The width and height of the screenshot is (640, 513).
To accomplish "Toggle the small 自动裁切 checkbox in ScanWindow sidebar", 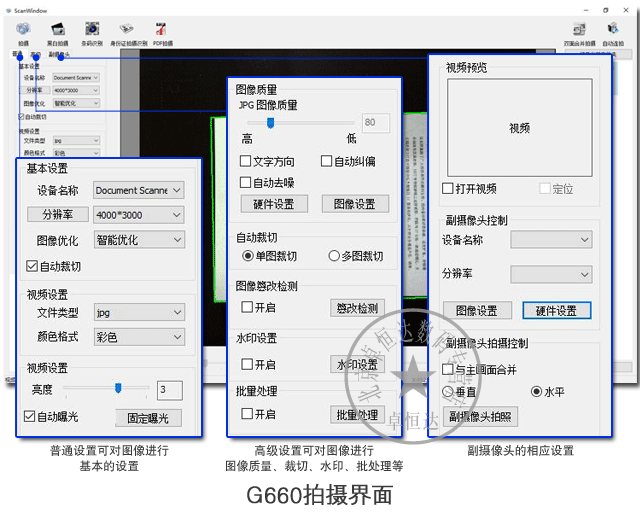I will (22, 117).
